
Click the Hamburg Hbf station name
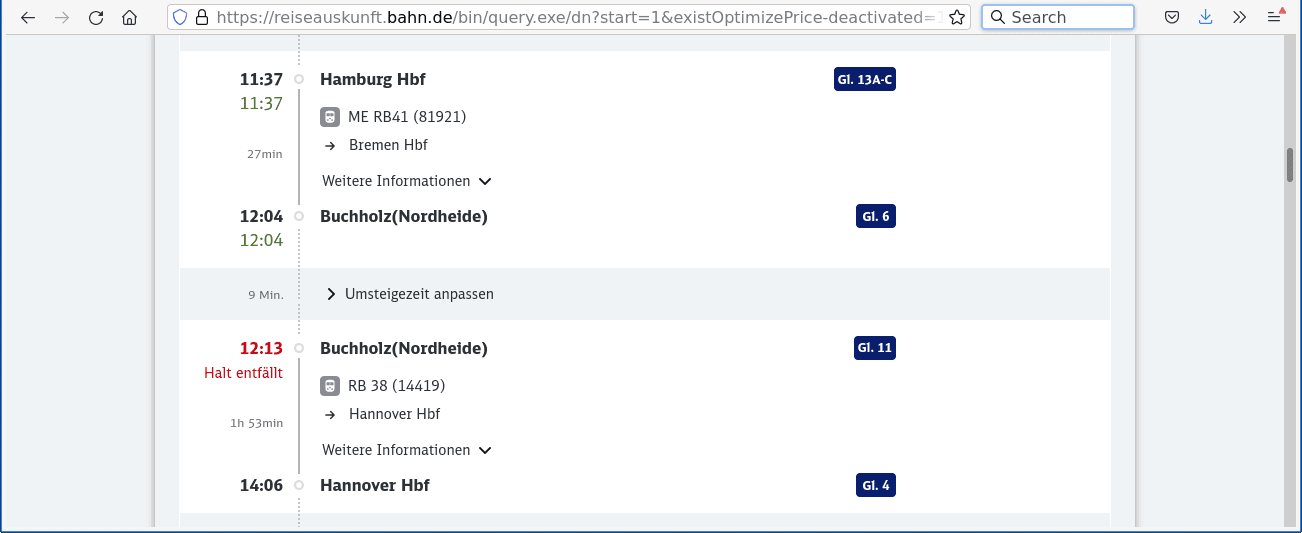coord(372,80)
